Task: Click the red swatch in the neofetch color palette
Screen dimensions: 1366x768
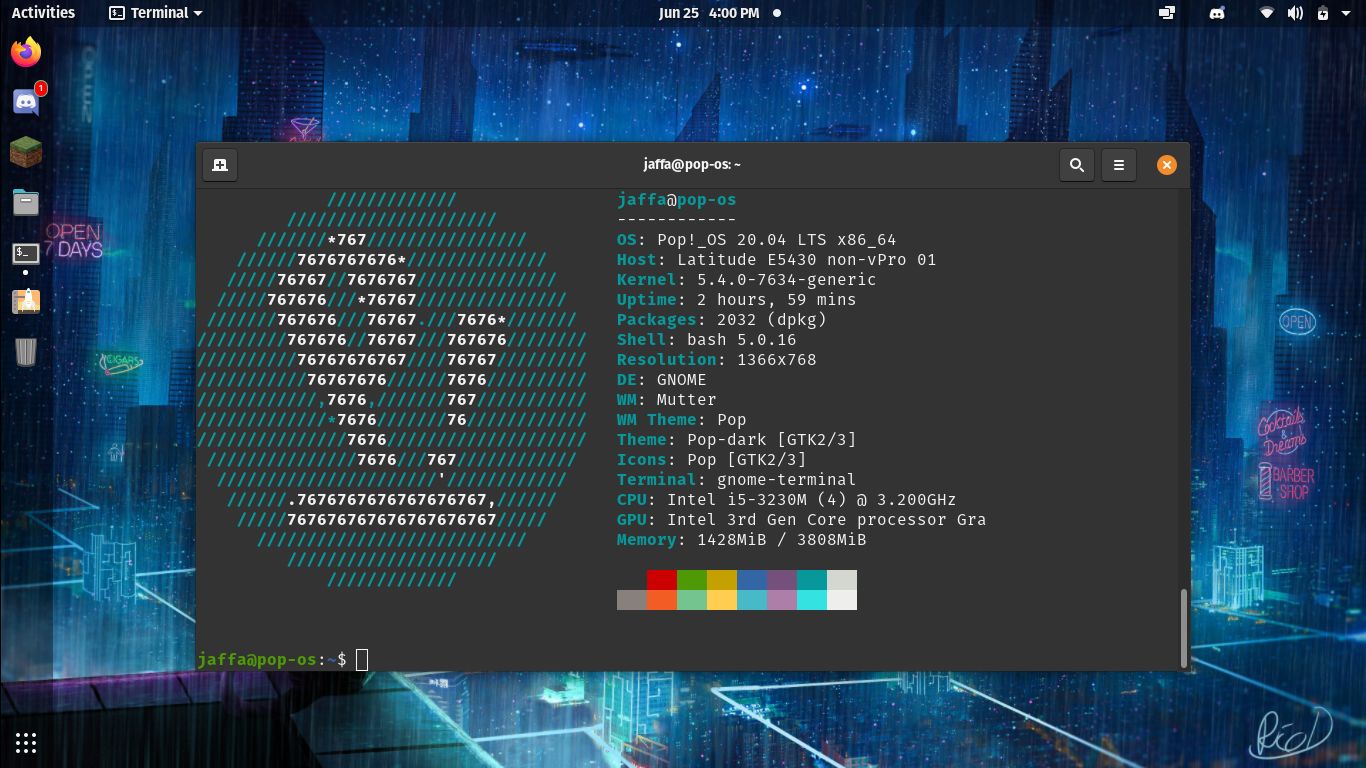Action: click(661, 578)
